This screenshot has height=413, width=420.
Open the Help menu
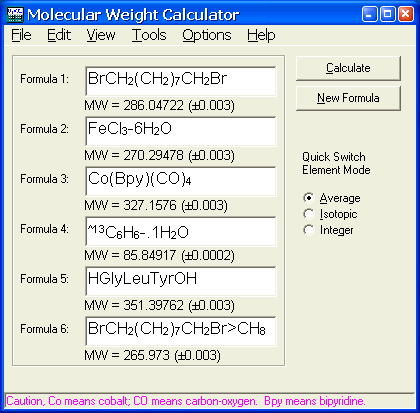point(261,35)
